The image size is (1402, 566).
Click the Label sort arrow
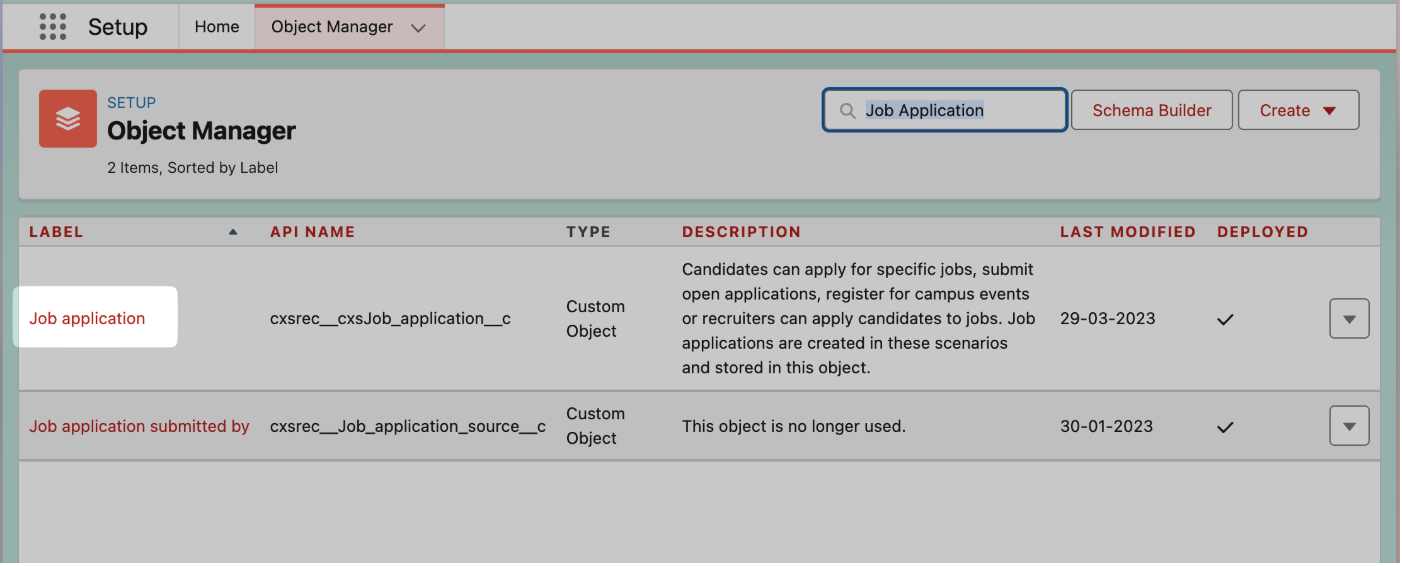point(233,232)
